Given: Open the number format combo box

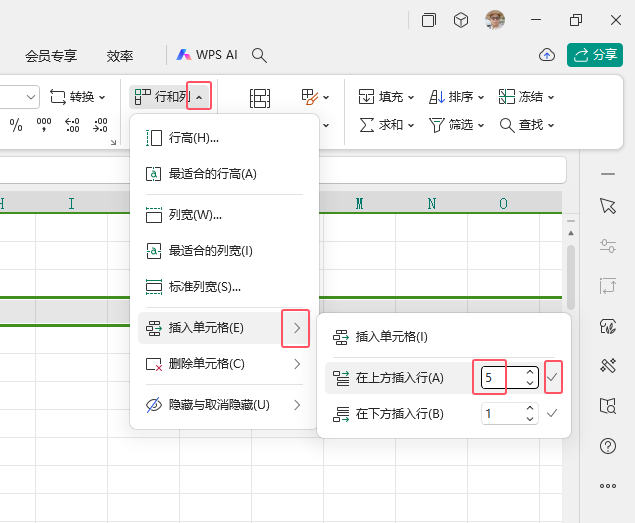Looking at the screenshot, I should click(x=19, y=97).
